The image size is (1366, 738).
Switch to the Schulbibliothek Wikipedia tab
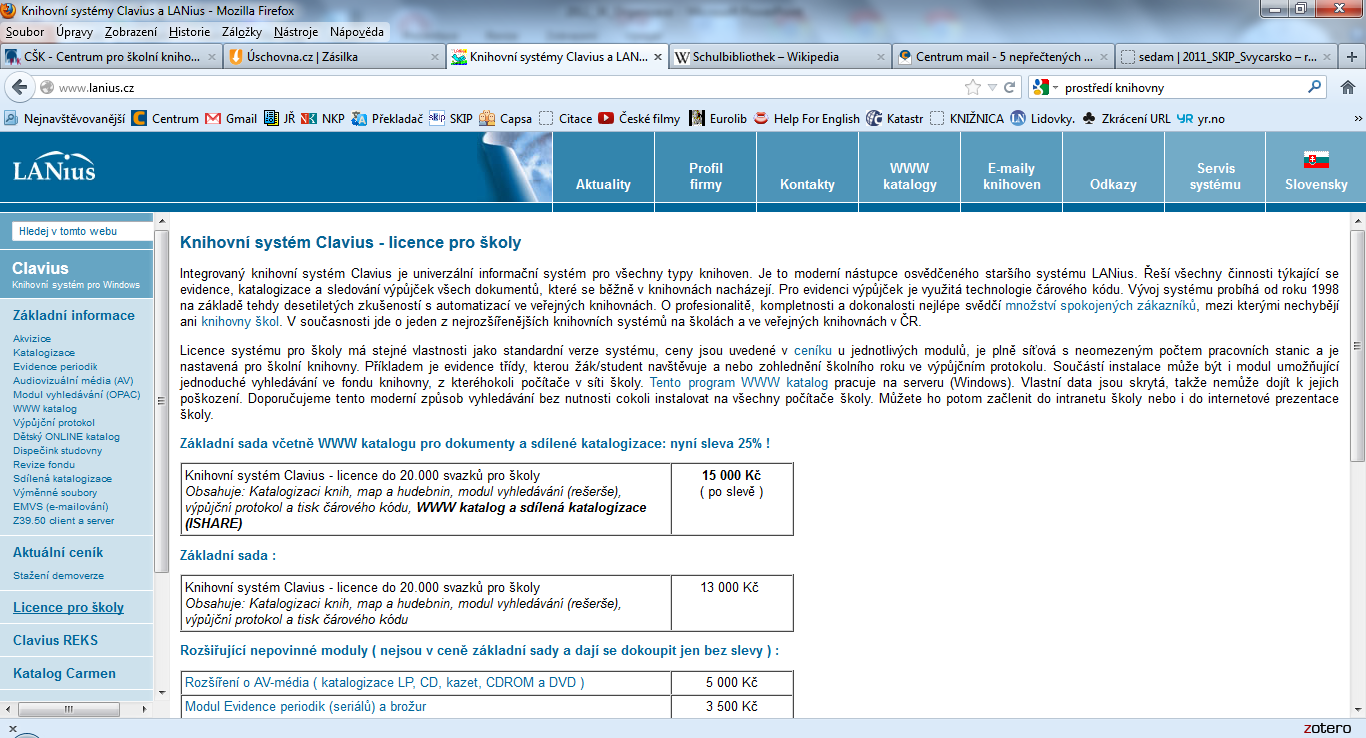778,57
